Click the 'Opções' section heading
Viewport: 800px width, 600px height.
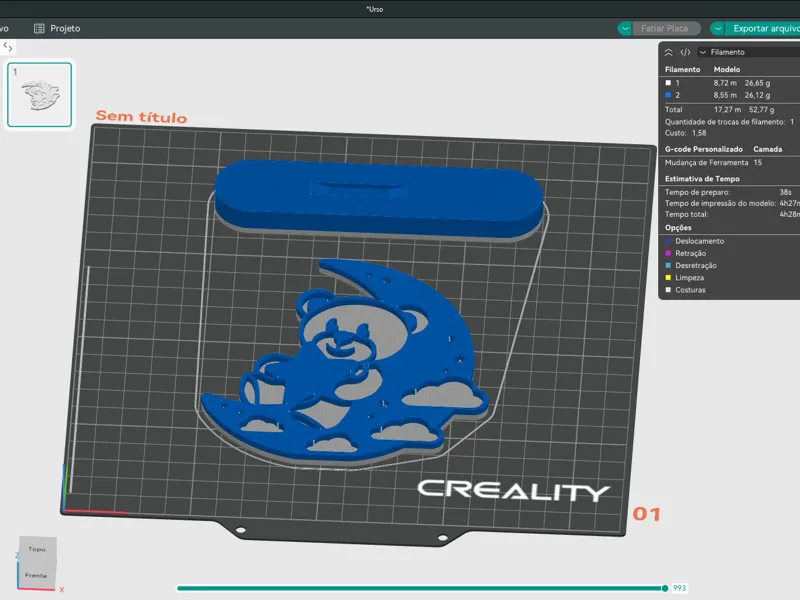[x=678, y=228]
